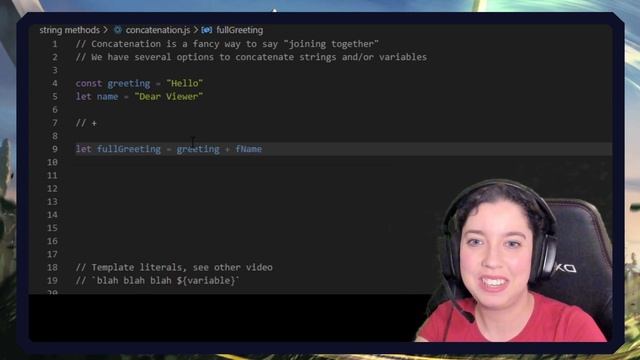
Task: Select the fullGreeting breadcrumb symbol
Action: coord(240,30)
